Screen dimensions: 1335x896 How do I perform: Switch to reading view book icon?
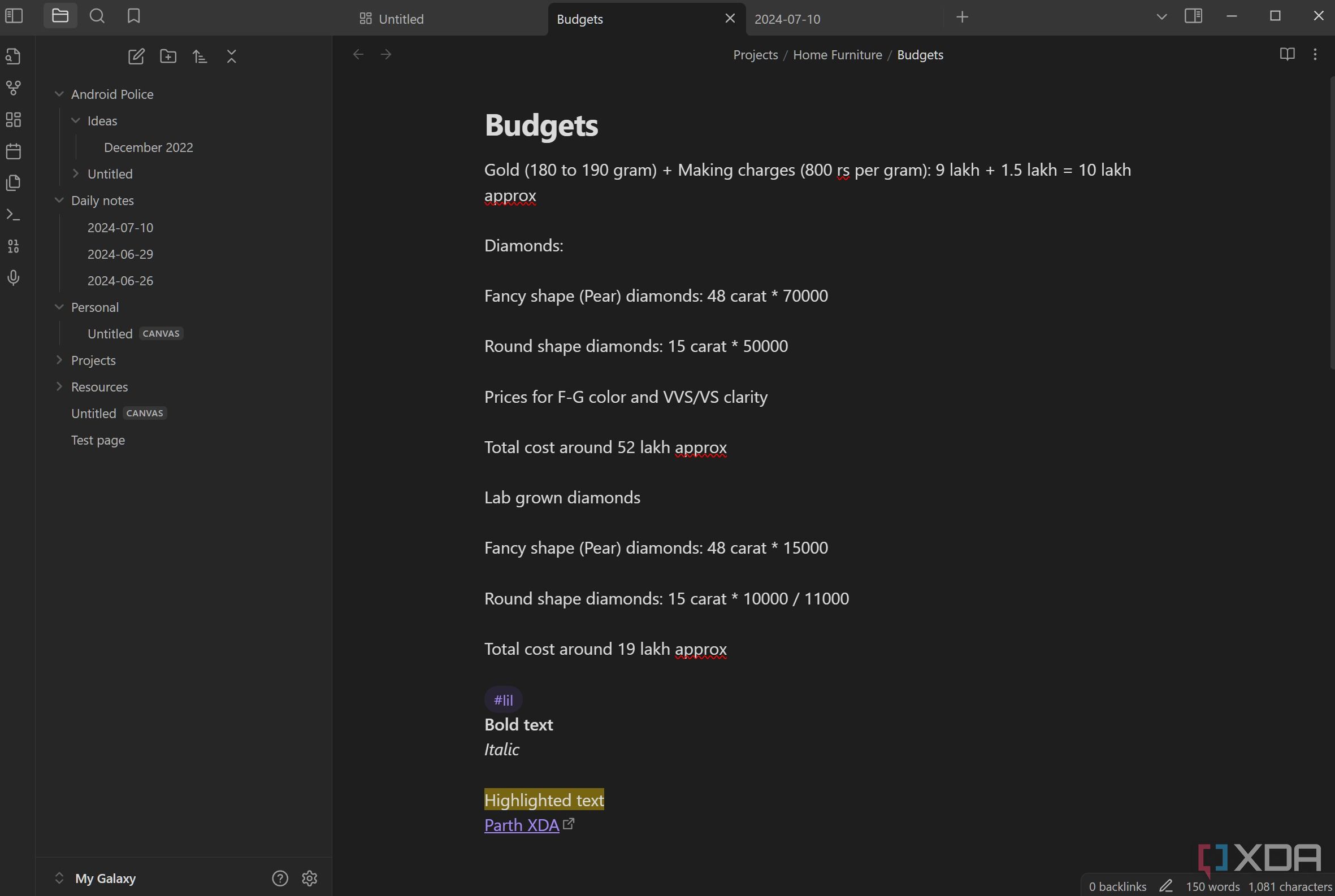(1287, 54)
